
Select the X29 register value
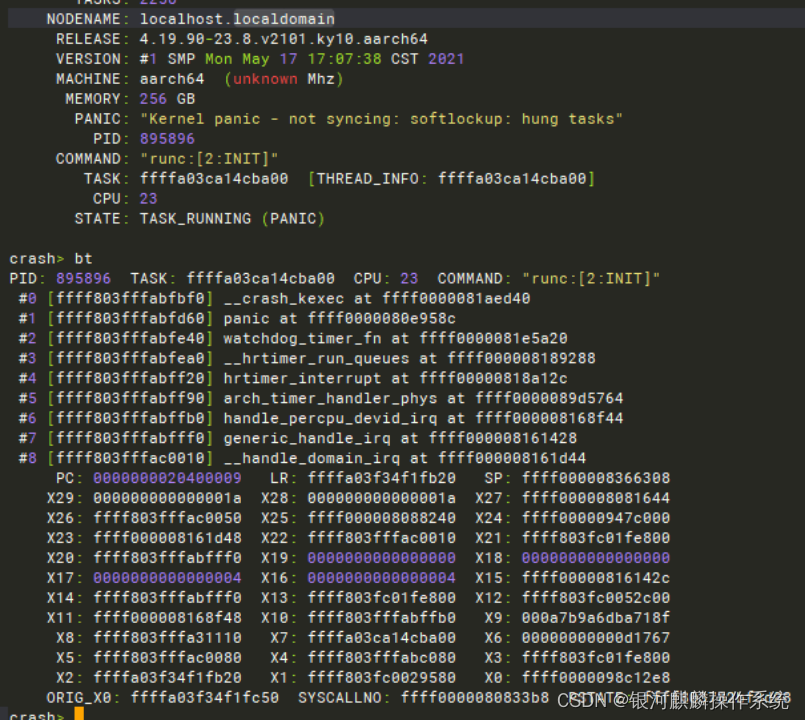tap(167, 498)
